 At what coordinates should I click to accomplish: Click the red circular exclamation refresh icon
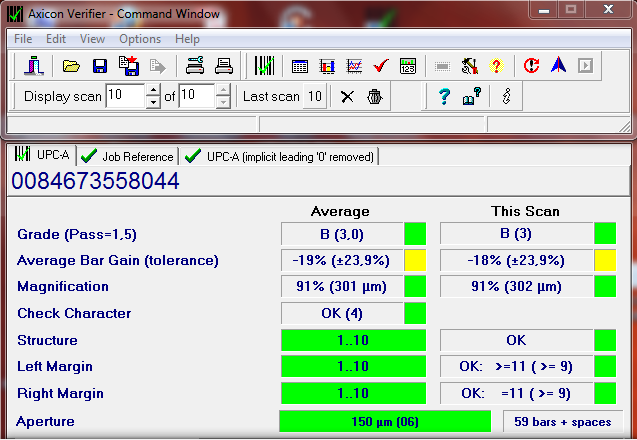point(531,65)
